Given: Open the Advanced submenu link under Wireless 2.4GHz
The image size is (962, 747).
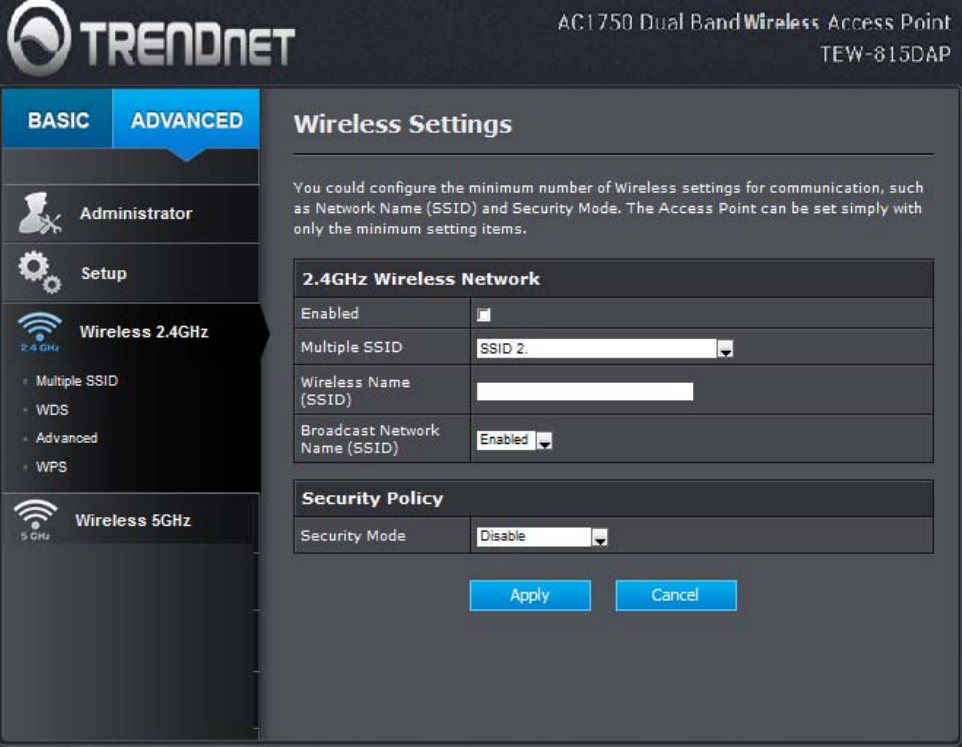Looking at the screenshot, I should click(66, 438).
